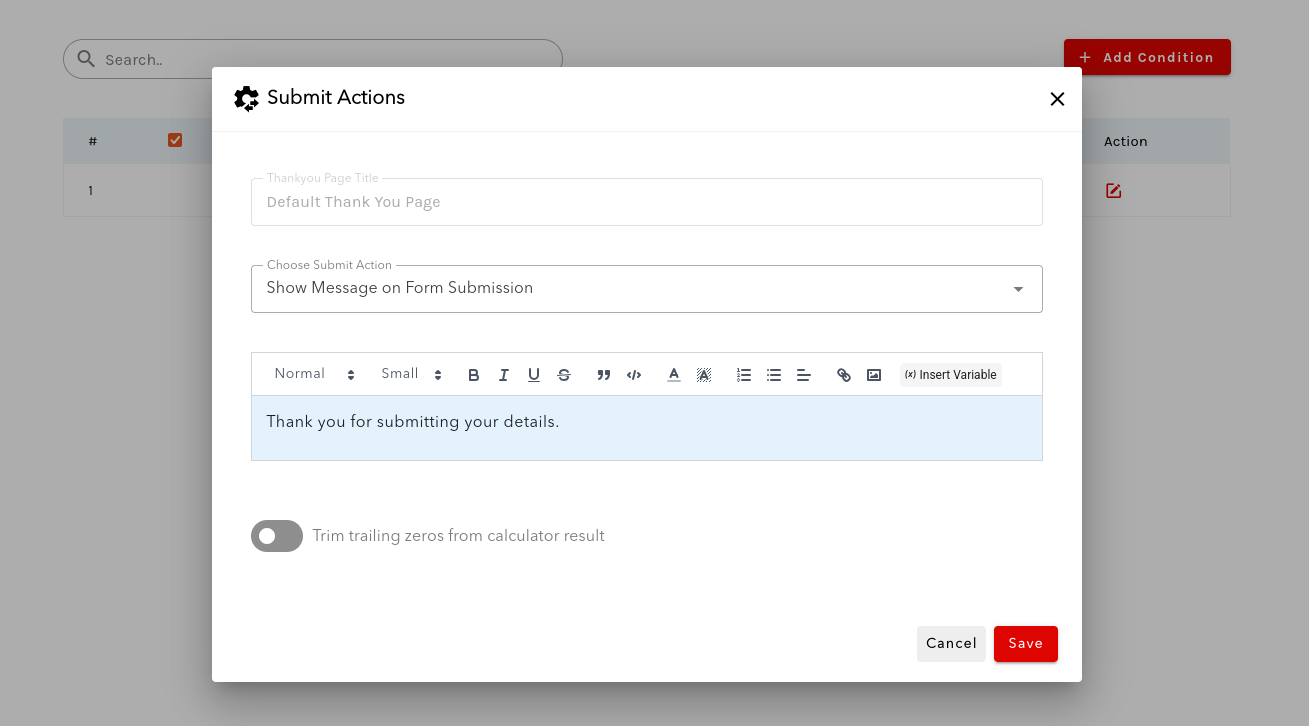Click the # column header
Image resolution: width=1309 pixels, height=726 pixels.
point(93,141)
